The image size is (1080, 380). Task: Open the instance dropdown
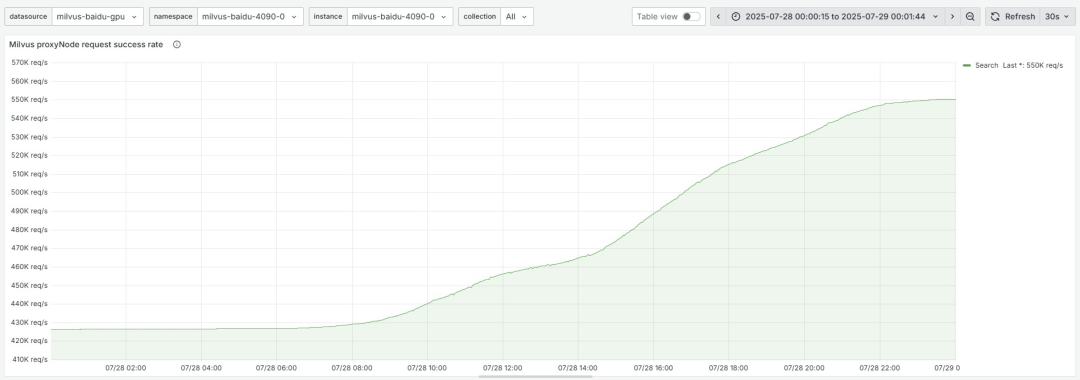399,17
